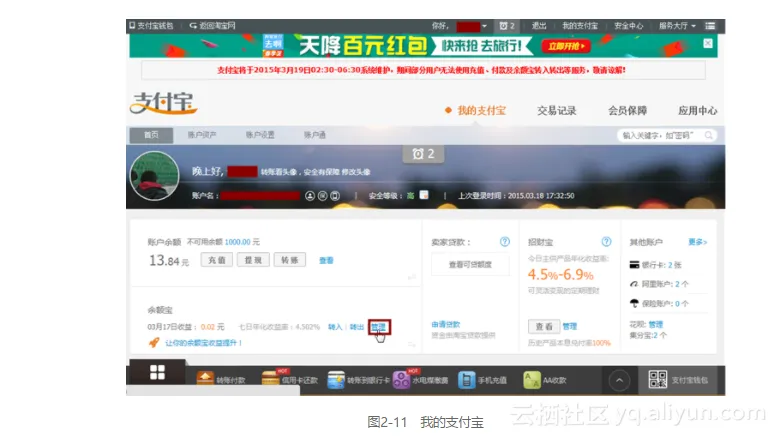This screenshot has width=777, height=437.
Task: Click the 阿里账户 icon
Action: [634, 284]
